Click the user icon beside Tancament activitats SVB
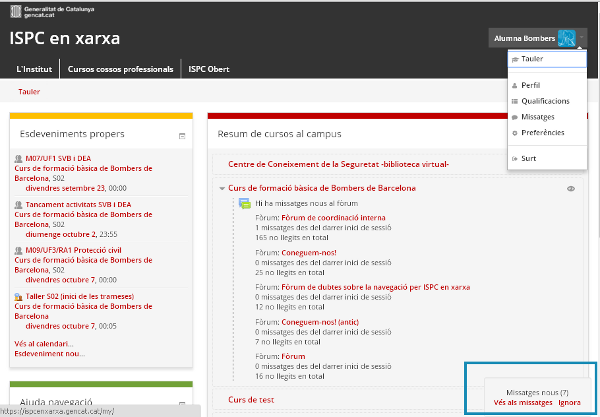600x417 pixels. click(19, 204)
